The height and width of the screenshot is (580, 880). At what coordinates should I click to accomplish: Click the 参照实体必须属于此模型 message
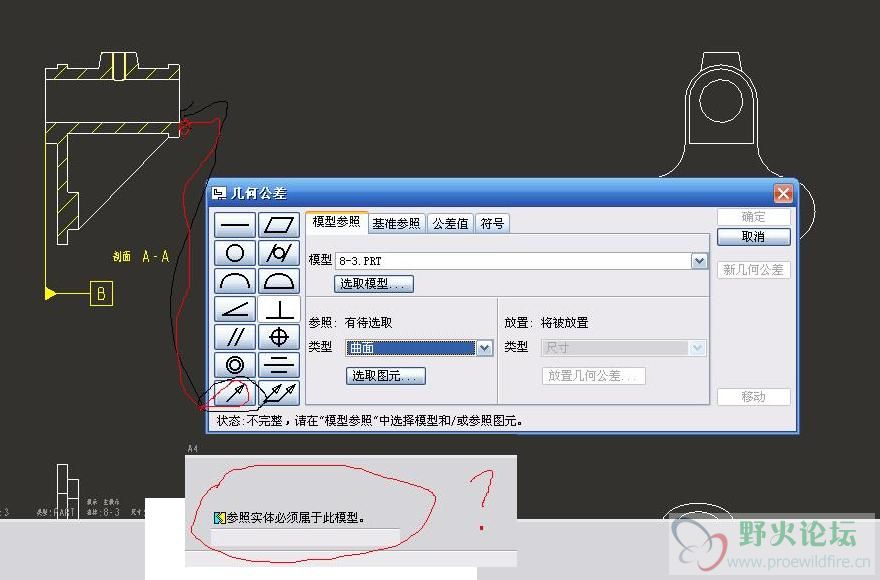coord(295,518)
